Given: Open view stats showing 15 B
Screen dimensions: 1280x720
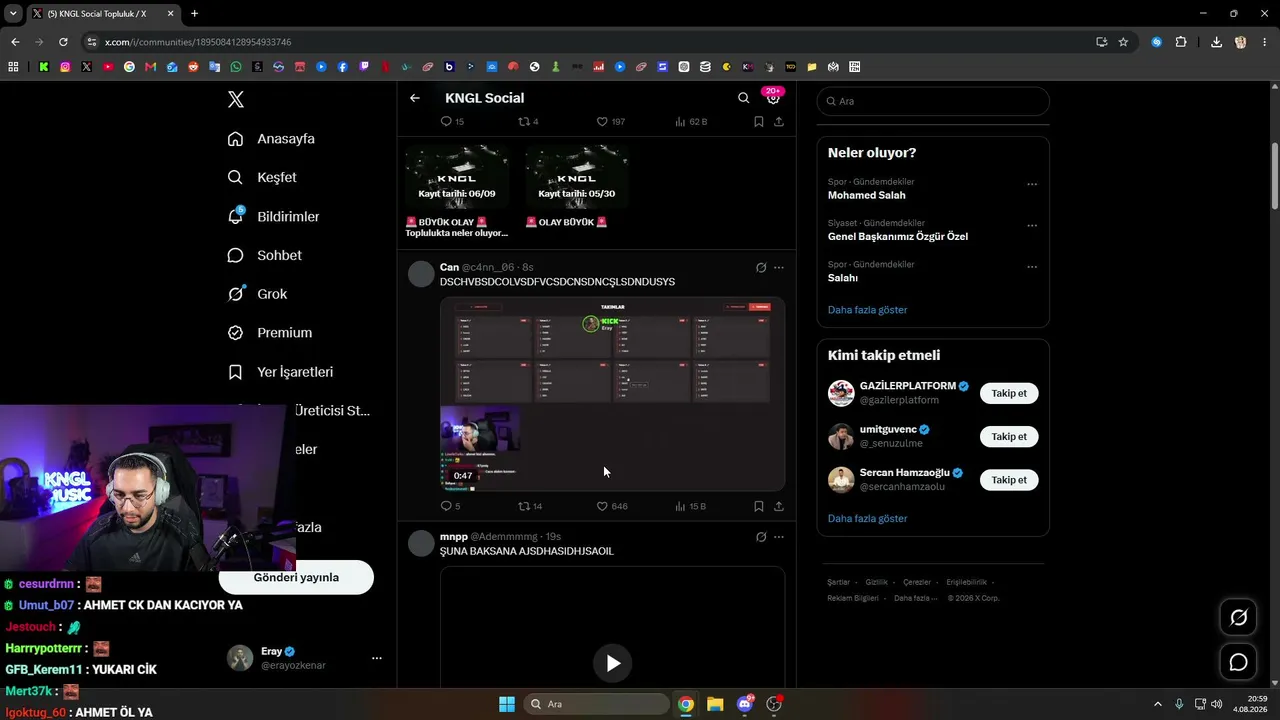Looking at the screenshot, I should pos(691,506).
